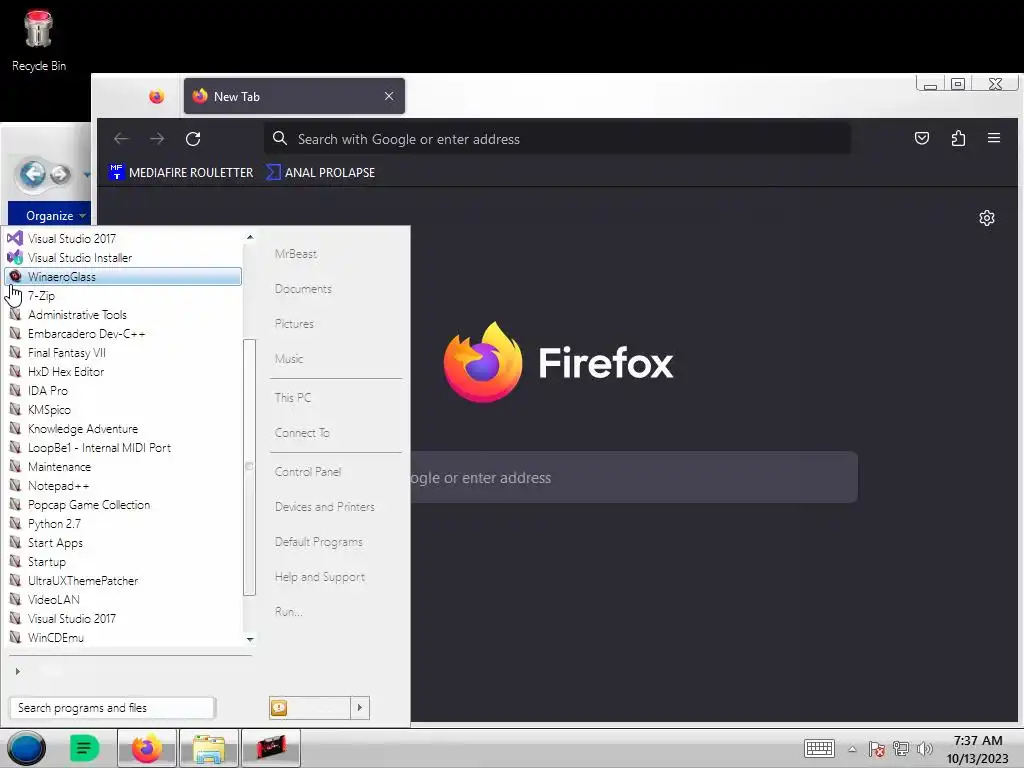
Task: Open the Extensions puzzle icon
Action: point(958,138)
